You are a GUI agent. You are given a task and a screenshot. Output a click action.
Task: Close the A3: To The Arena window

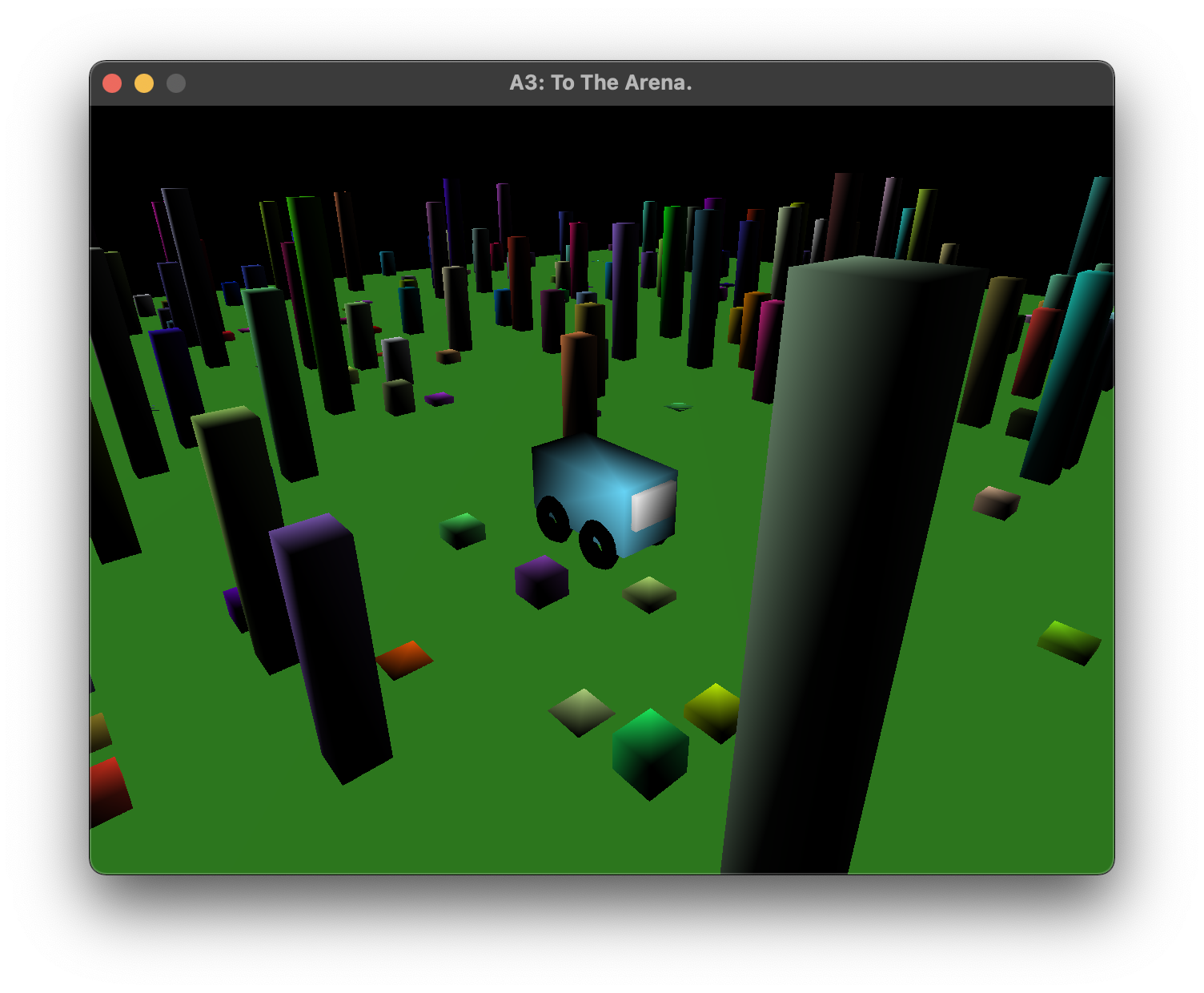(x=112, y=83)
